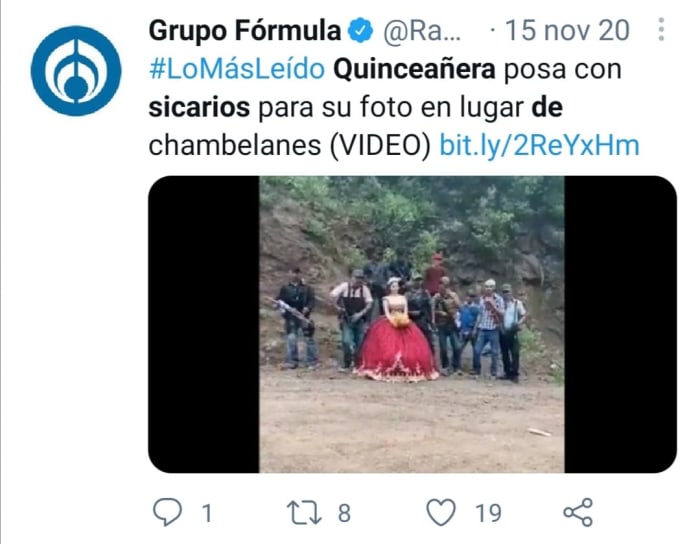Click the bold word sicarios in tweet

(x=199, y=108)
